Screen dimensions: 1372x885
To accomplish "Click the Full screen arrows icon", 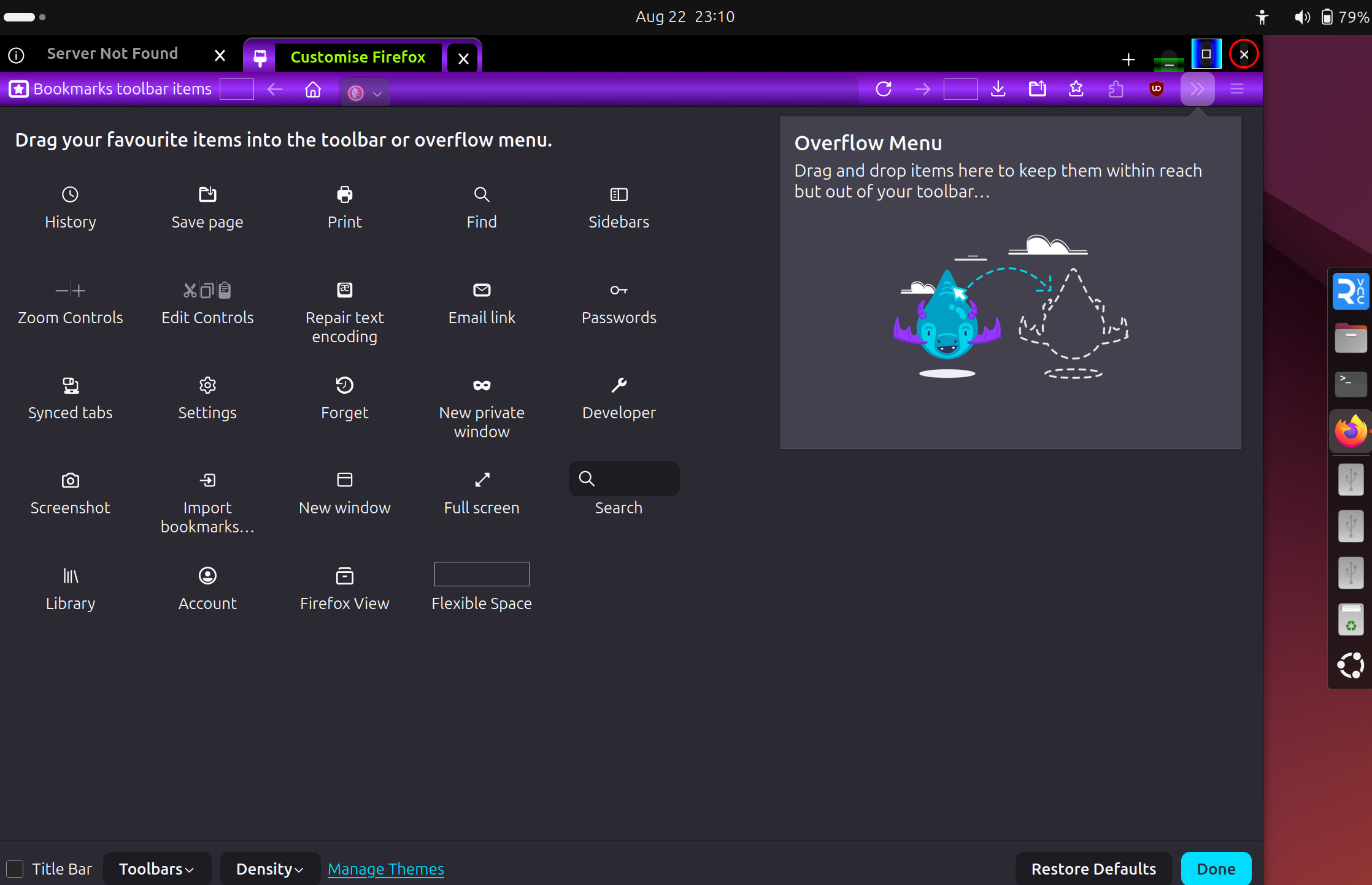I will (x=482, y=480).
